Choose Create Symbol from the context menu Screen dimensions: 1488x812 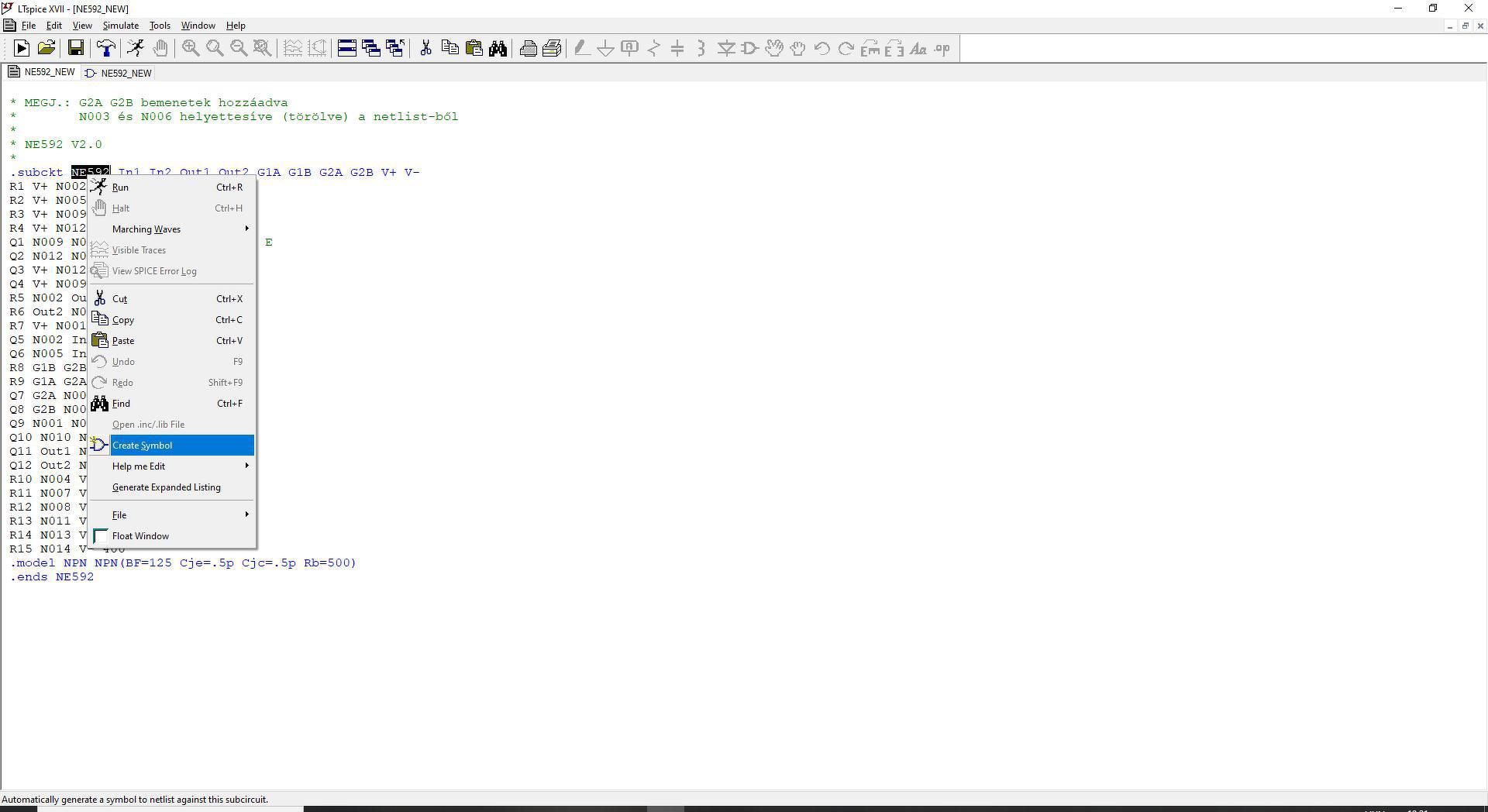point(172,446)
